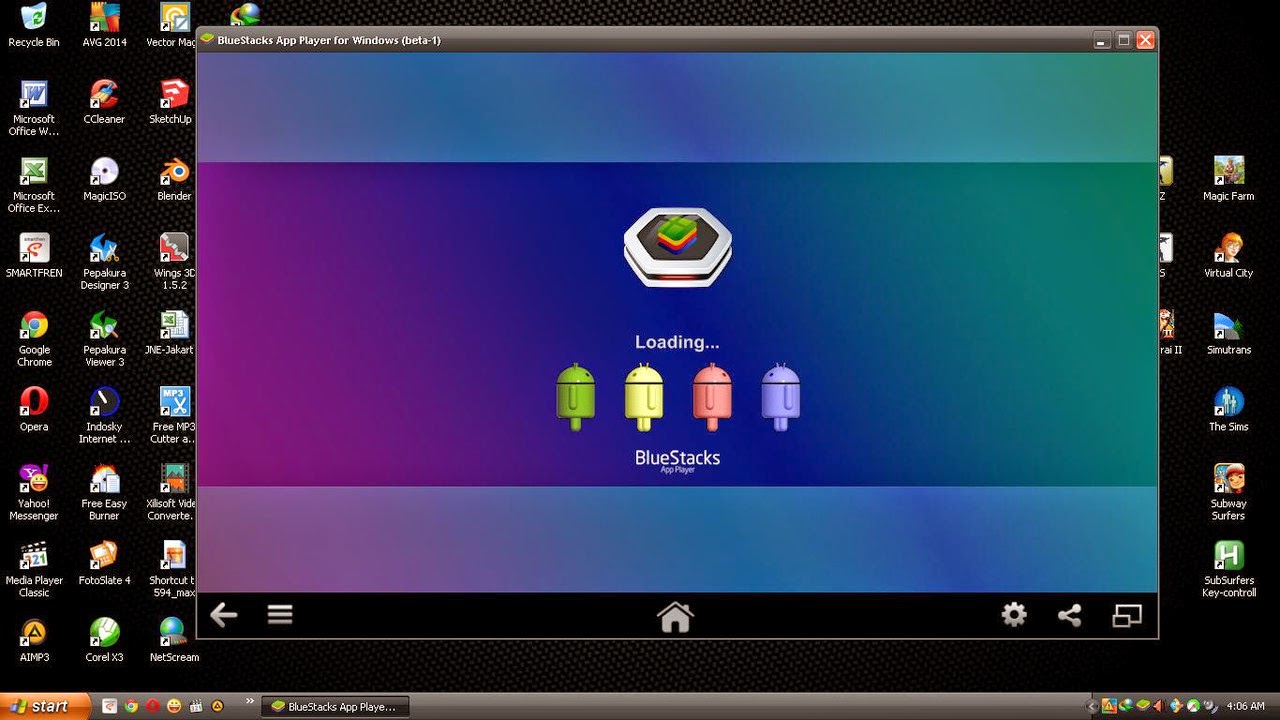The image size is (1280, 720).
Task: Click Opera icon in quick launch bar
Action: pyautogui.click(x=153, y=706)
